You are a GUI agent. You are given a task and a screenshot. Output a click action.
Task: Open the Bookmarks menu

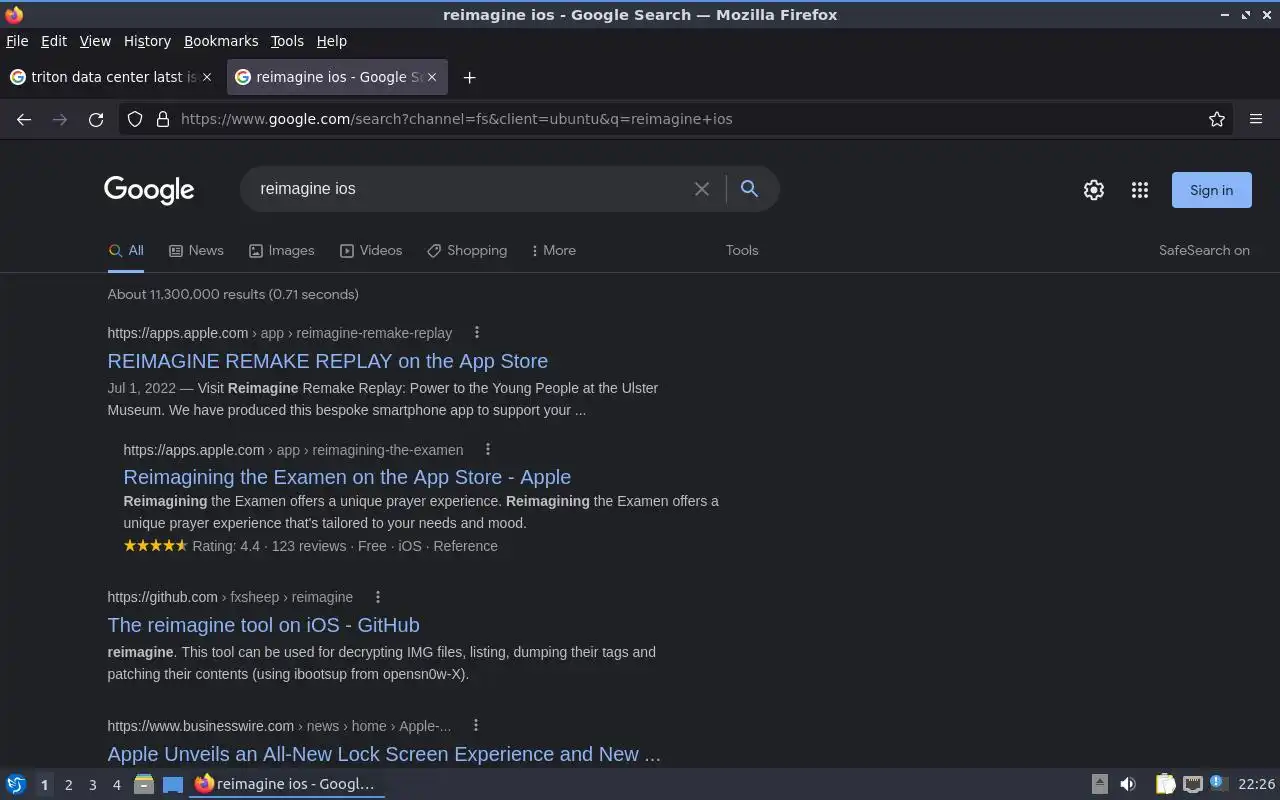[x=221, y=41]
